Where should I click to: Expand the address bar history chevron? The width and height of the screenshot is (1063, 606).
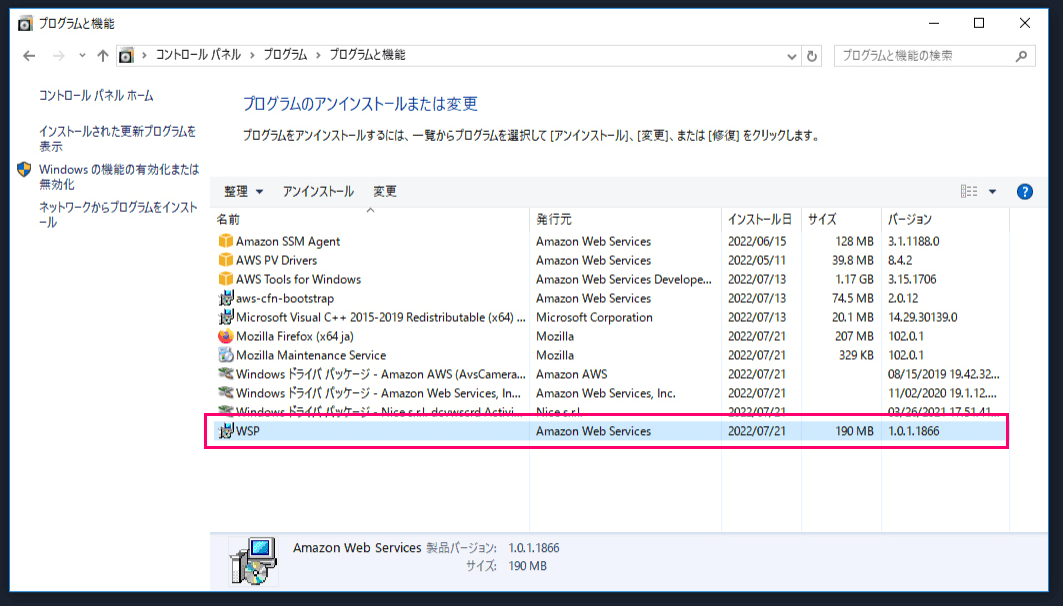pos(790,56)
